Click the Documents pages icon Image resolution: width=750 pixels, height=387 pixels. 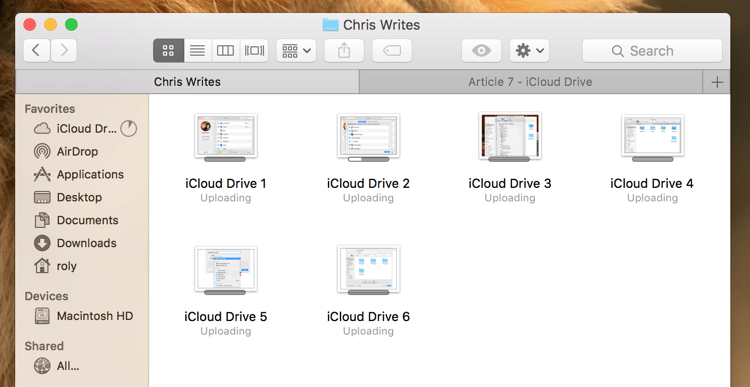click(x=42, y=220)
